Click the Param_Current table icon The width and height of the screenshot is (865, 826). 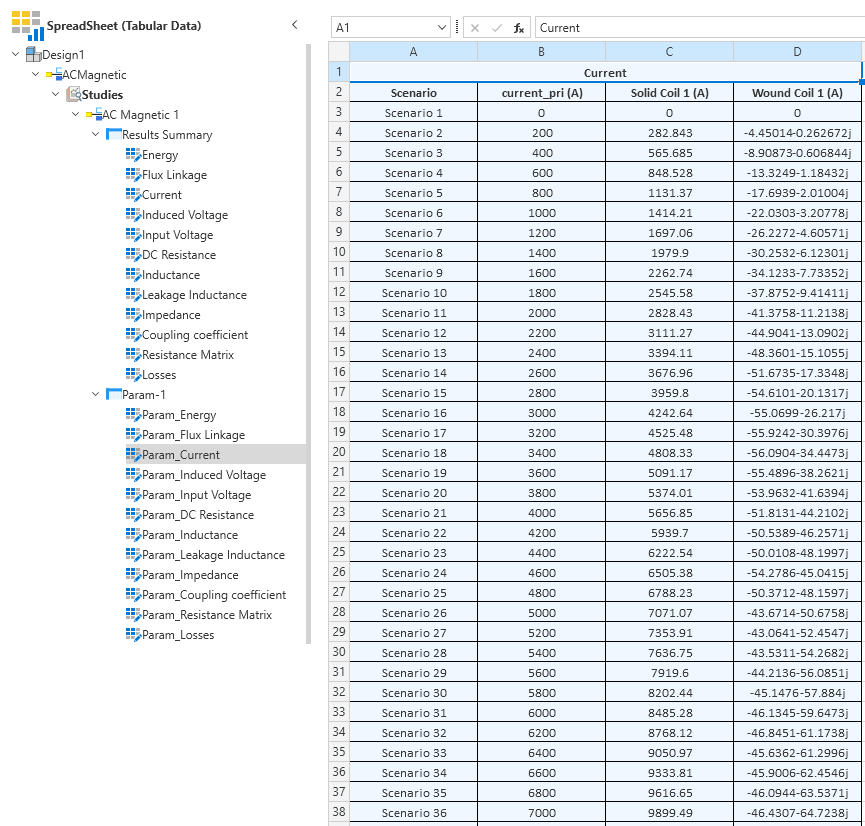[134, 455]
